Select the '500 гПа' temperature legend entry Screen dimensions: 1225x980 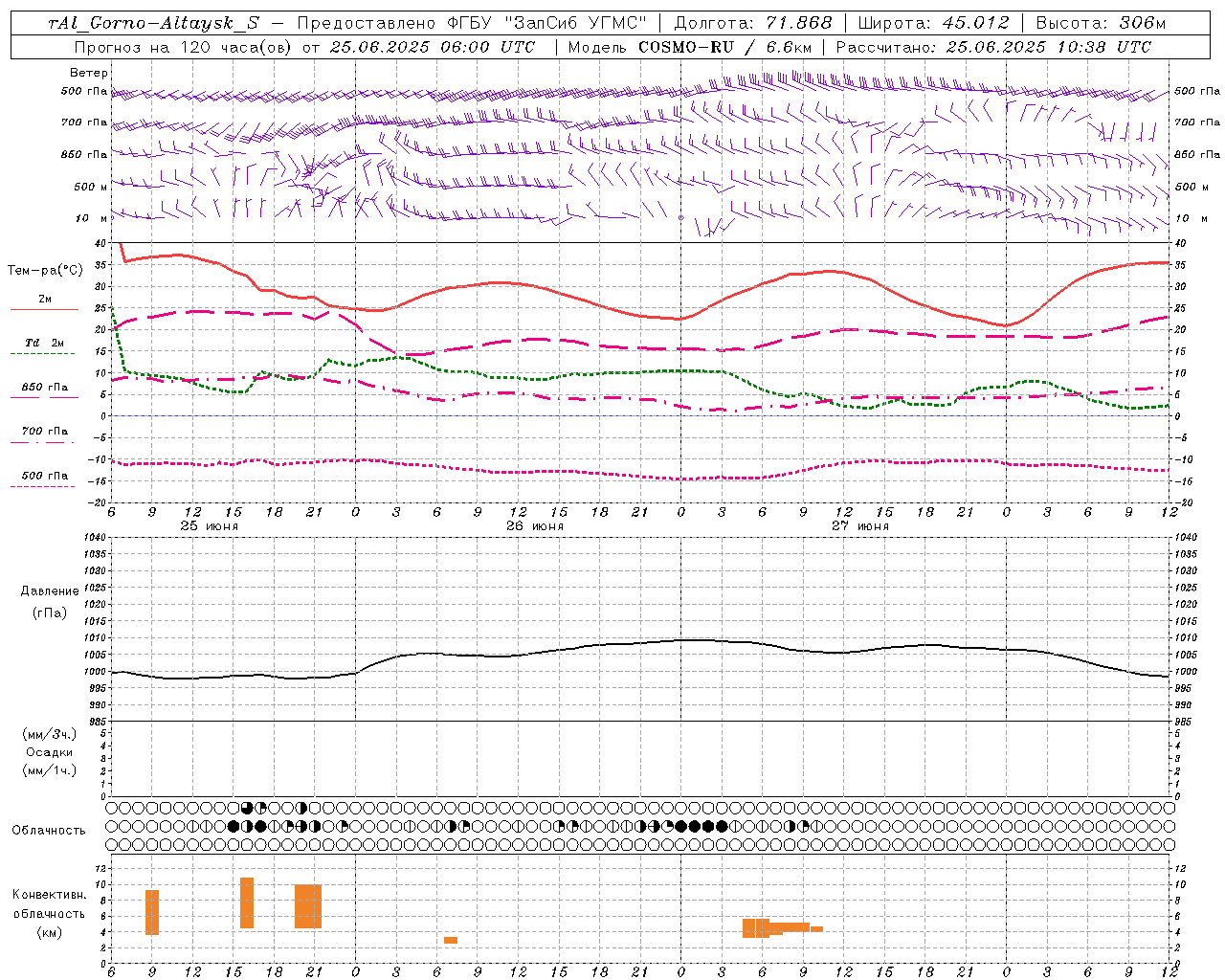pyautogui.click(x=45, y=475)
